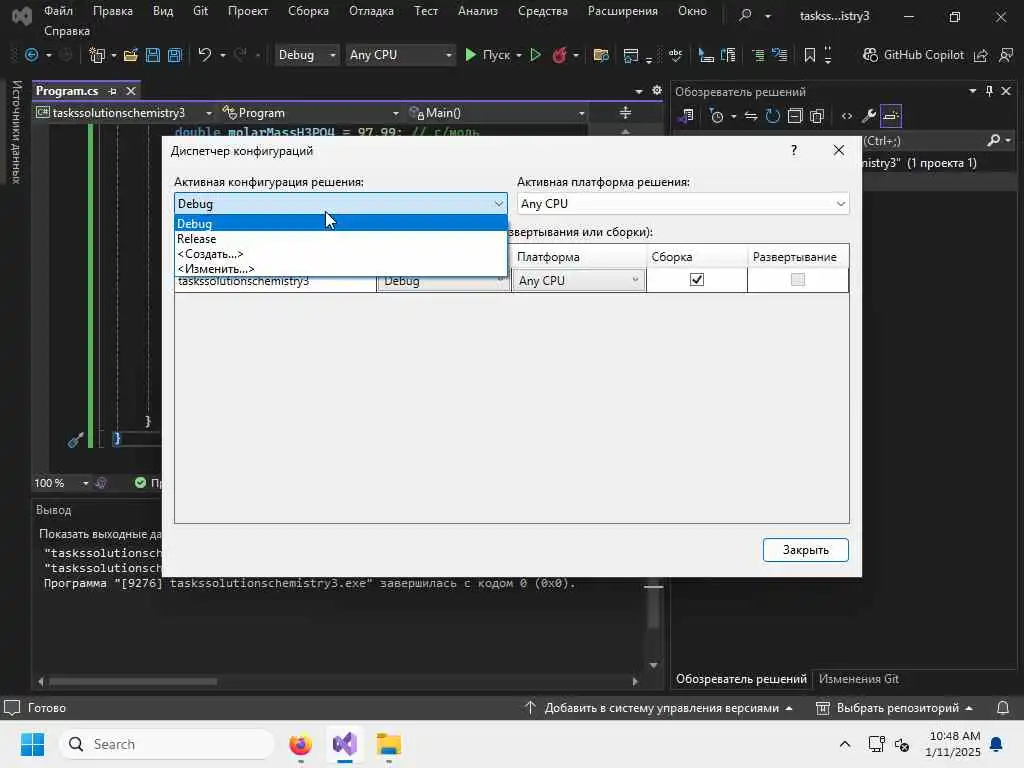
Task: Click the folder browse icon after Hot Reload
Action: coord(601,55)
